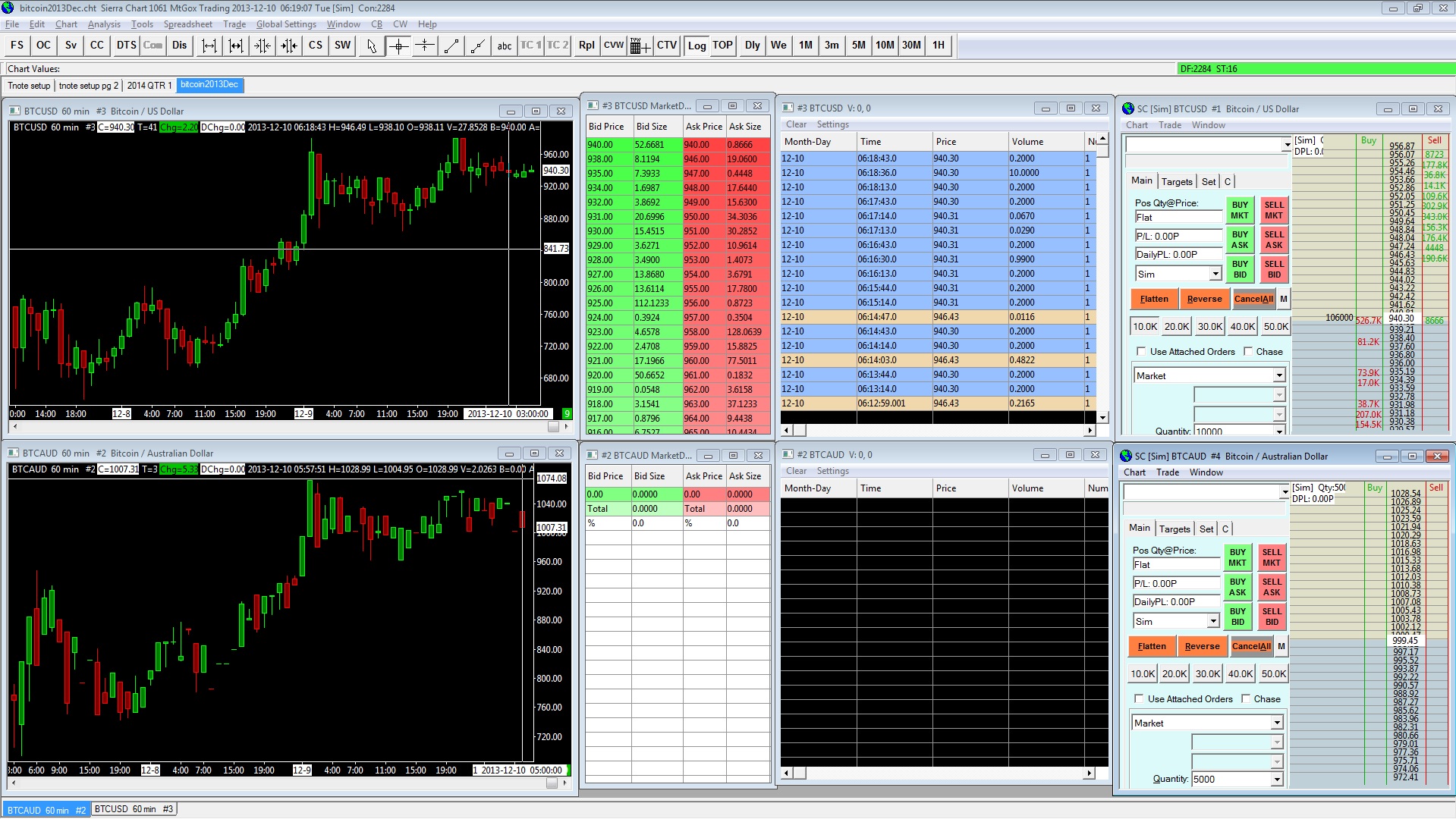The image size is (1456, 819).
Task: Click SELL MKT in BTCUSD trade window
Action: point(1274,210)
